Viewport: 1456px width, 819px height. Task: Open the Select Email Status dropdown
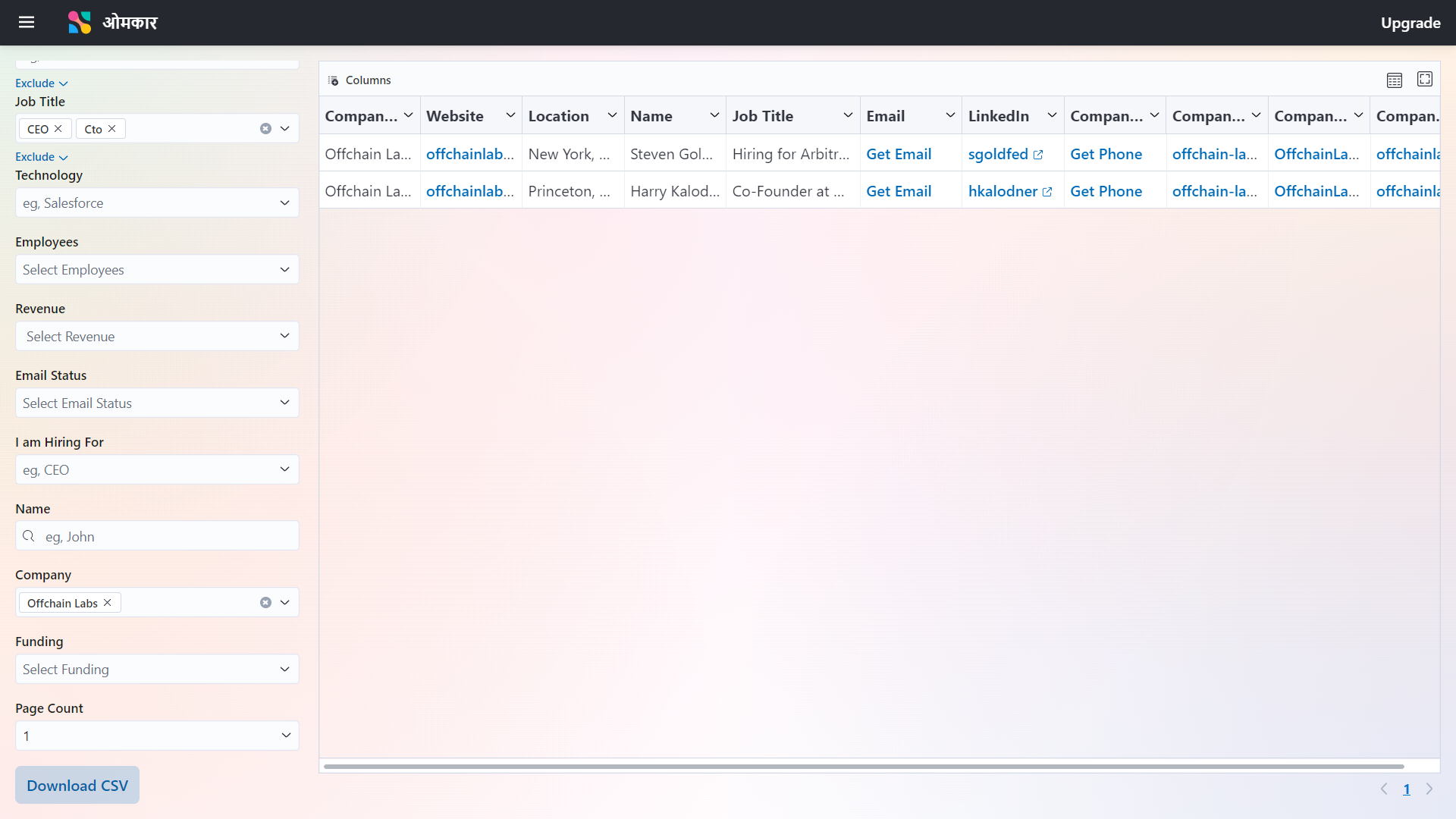tap(157, 403)
